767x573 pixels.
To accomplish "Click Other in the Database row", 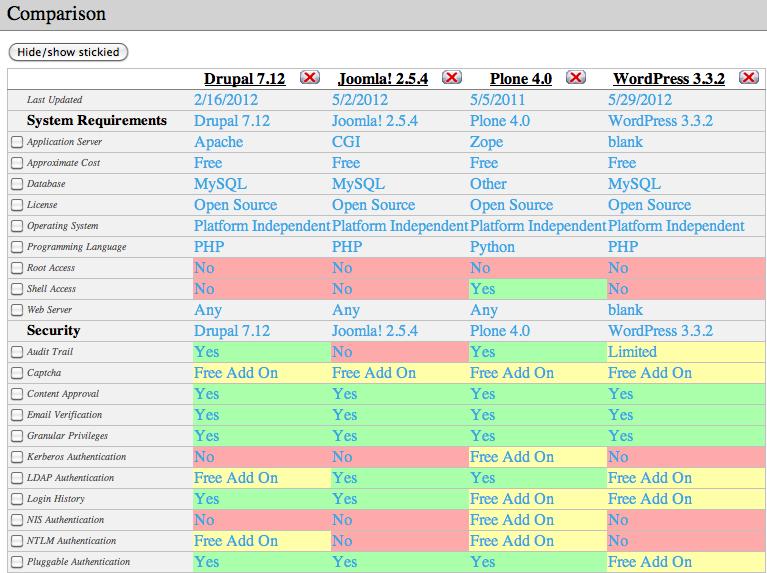I will (x=488, y=184).
